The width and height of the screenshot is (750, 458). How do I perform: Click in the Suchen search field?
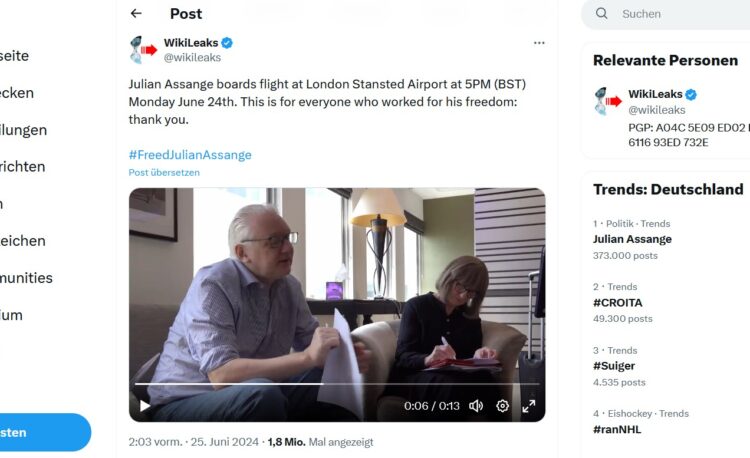click(x=680, y=14)
